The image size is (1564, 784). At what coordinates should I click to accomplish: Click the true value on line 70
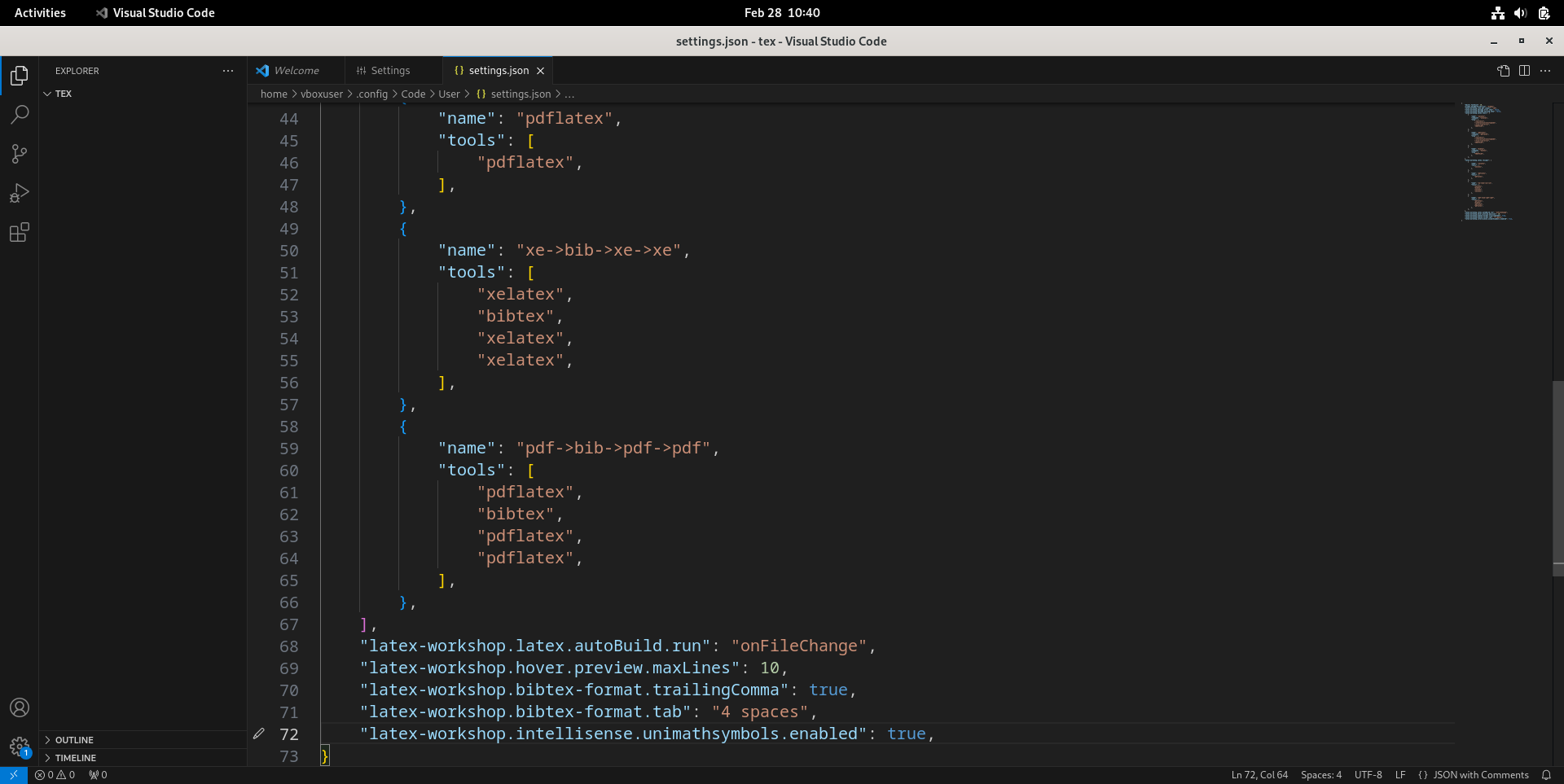coord(828,690)
